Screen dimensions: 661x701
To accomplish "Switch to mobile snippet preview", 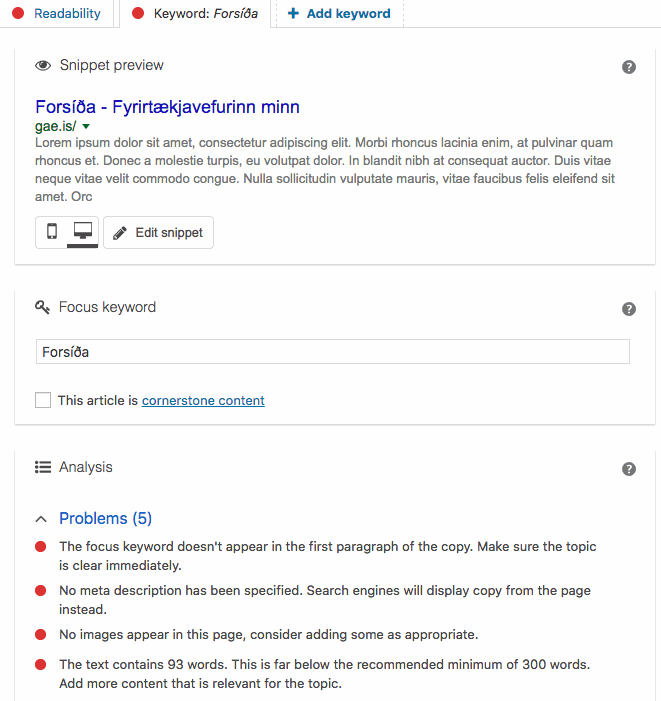I will tap(52, 232).
